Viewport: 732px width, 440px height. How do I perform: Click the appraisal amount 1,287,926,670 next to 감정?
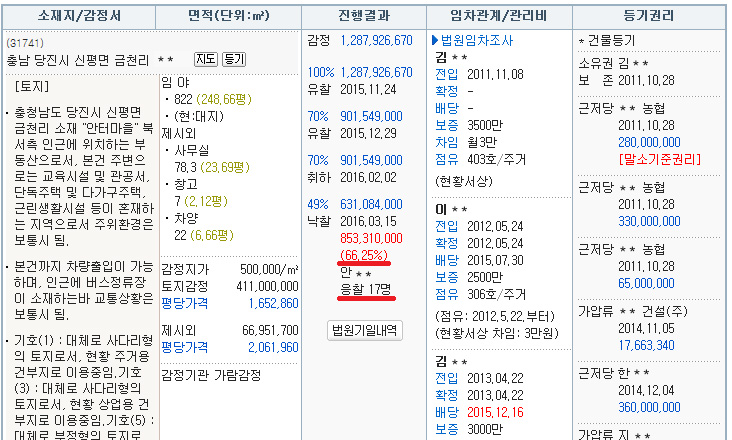coord(376,41)
